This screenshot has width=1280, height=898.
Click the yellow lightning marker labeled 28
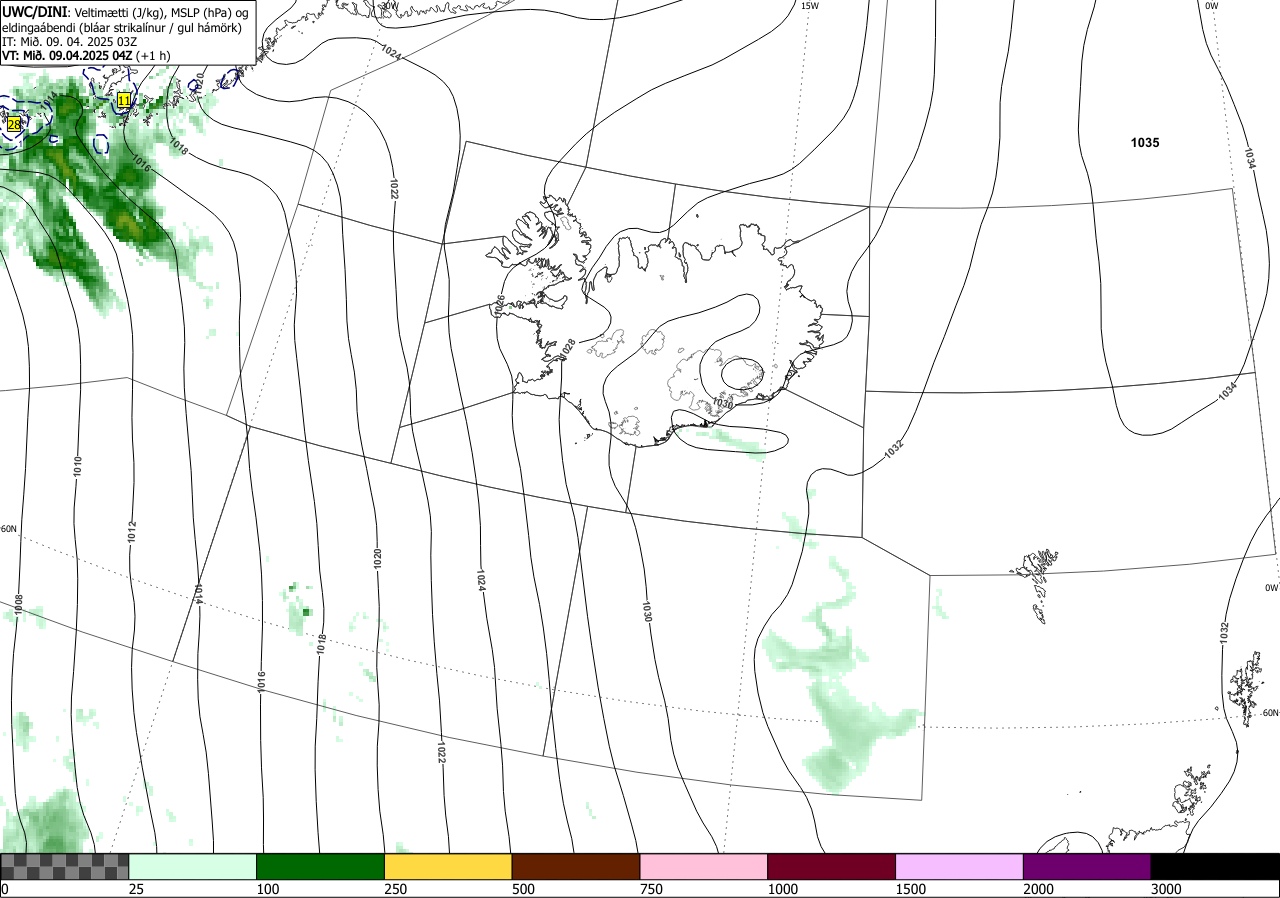pos(14,124)
